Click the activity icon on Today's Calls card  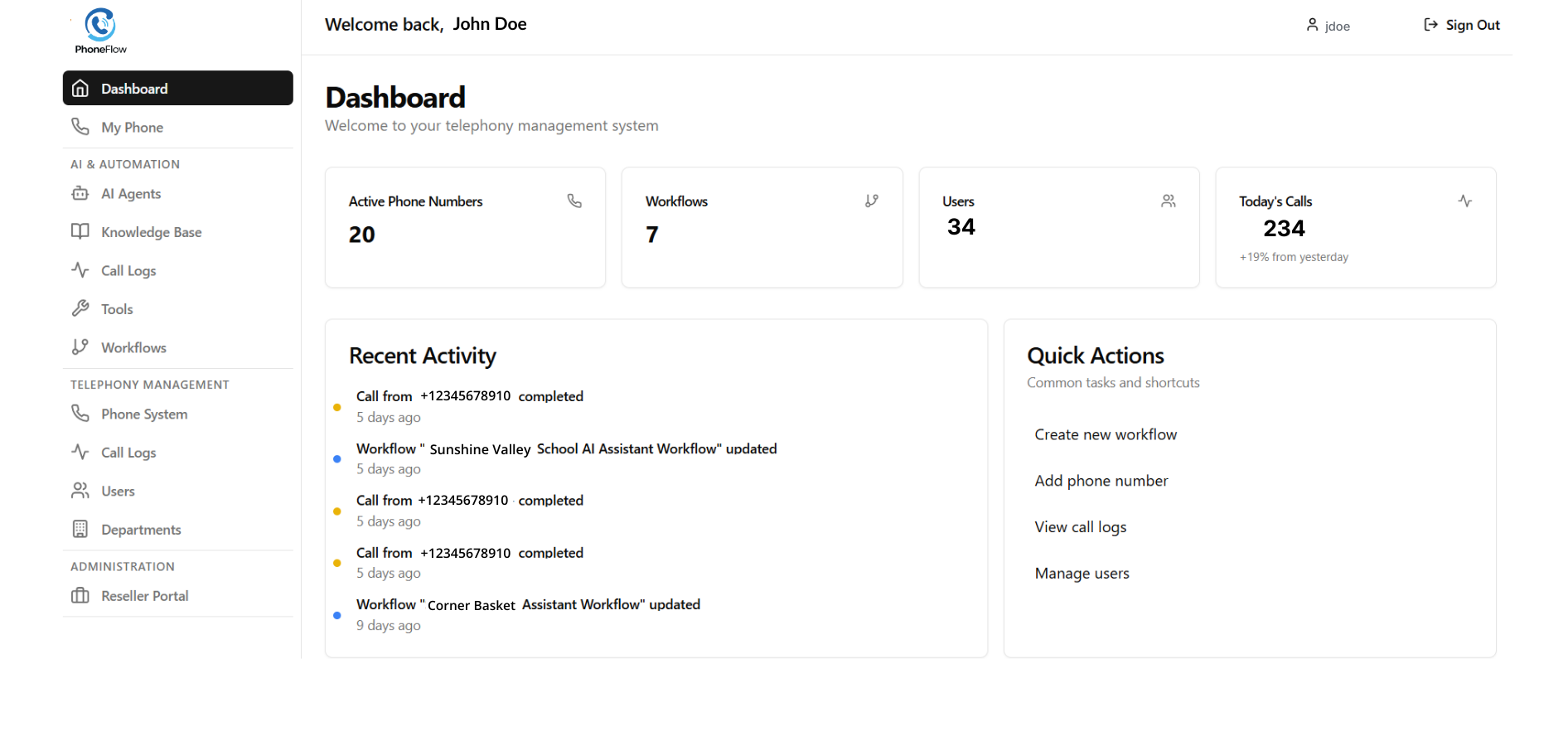point(1465,201)
